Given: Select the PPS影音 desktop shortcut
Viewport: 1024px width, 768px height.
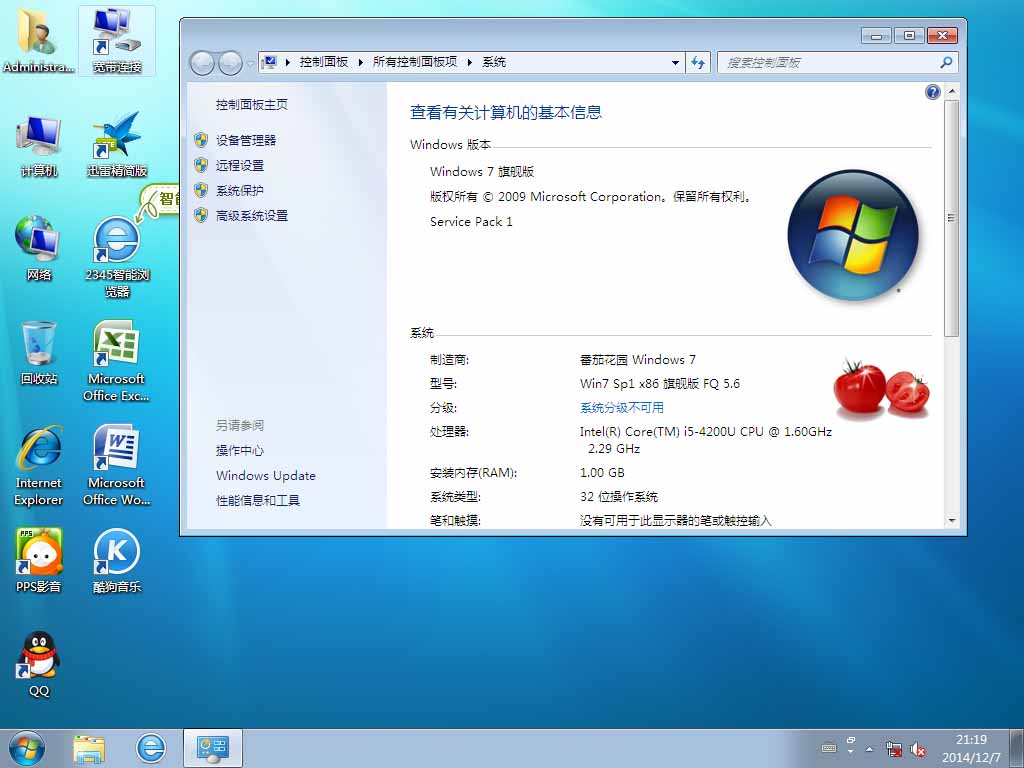Looking at the screenshot, I should 39,561.
